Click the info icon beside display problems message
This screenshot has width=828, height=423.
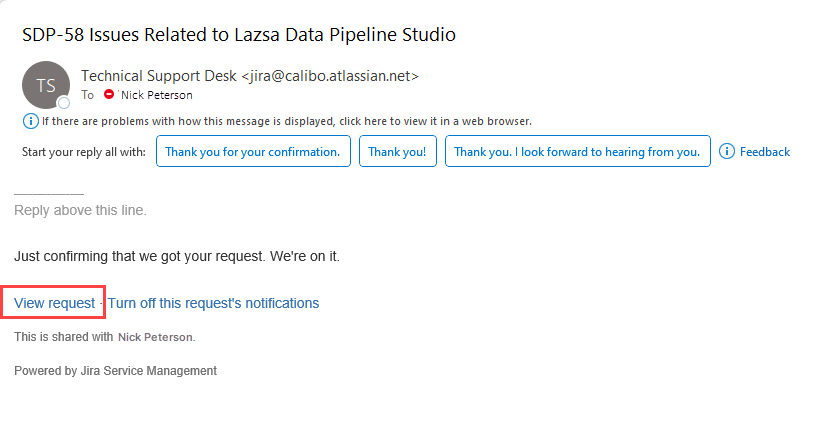point(30,121)
